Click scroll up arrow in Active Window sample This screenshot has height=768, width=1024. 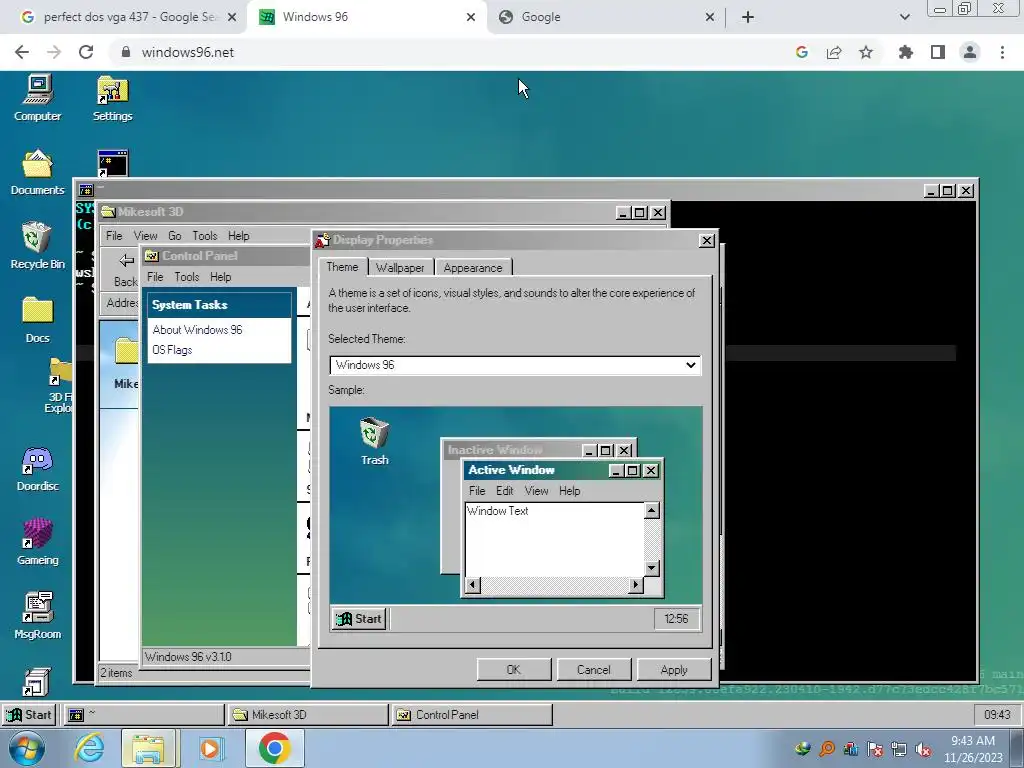point(651,510)
